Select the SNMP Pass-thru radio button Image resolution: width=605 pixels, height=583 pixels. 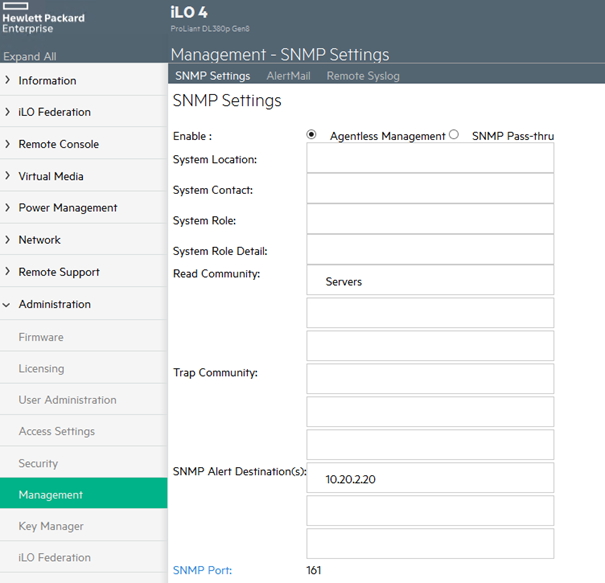pos(454,135)
